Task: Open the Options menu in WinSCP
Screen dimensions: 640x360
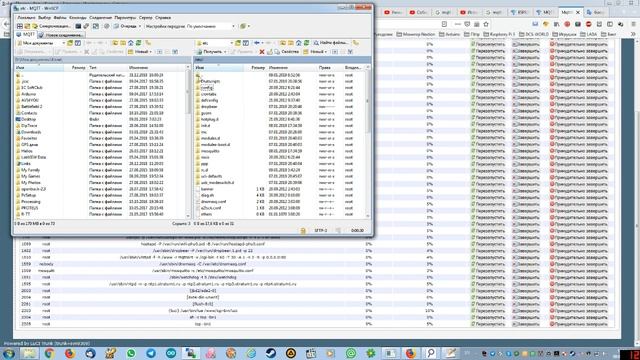Action: click(x=125, y=18)
